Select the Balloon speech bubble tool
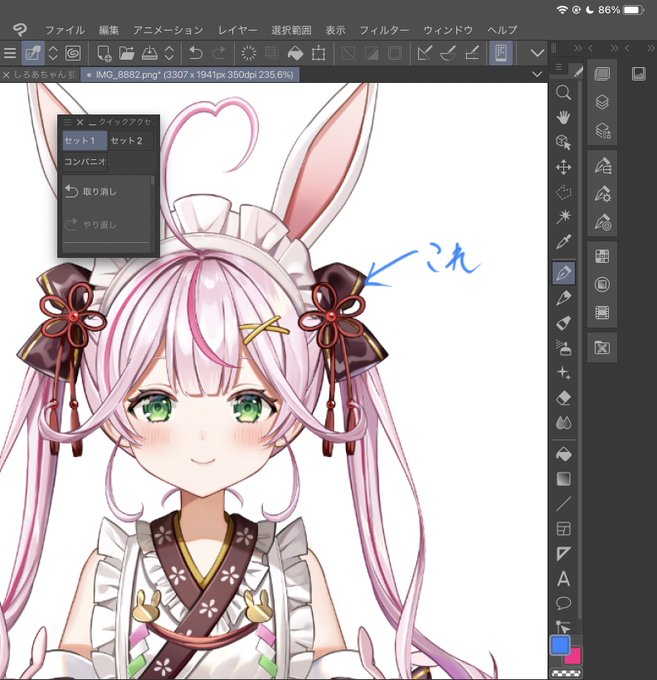Screen dimensions: 657x680 pos(563,603)
